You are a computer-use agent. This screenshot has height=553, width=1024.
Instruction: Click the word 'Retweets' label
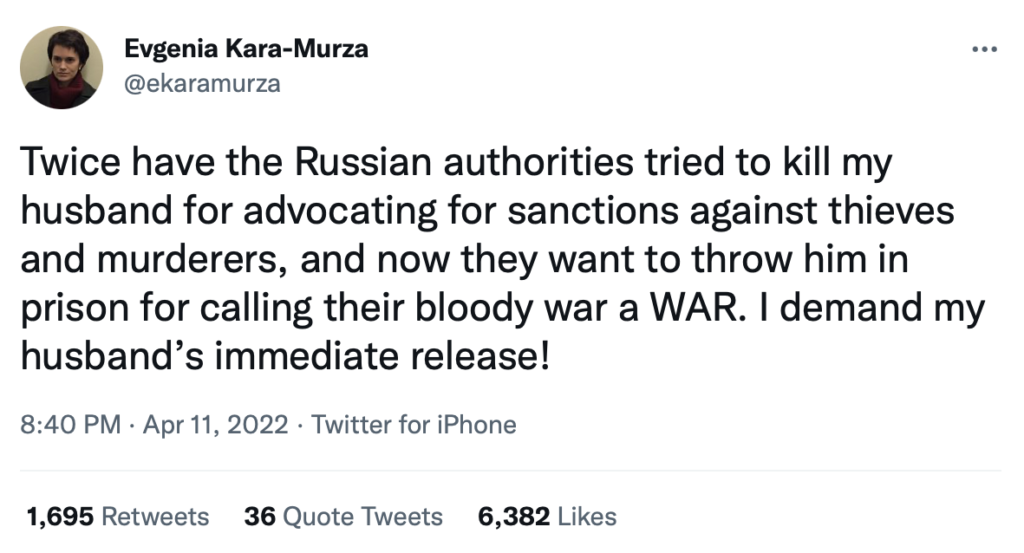pos(156,516)
